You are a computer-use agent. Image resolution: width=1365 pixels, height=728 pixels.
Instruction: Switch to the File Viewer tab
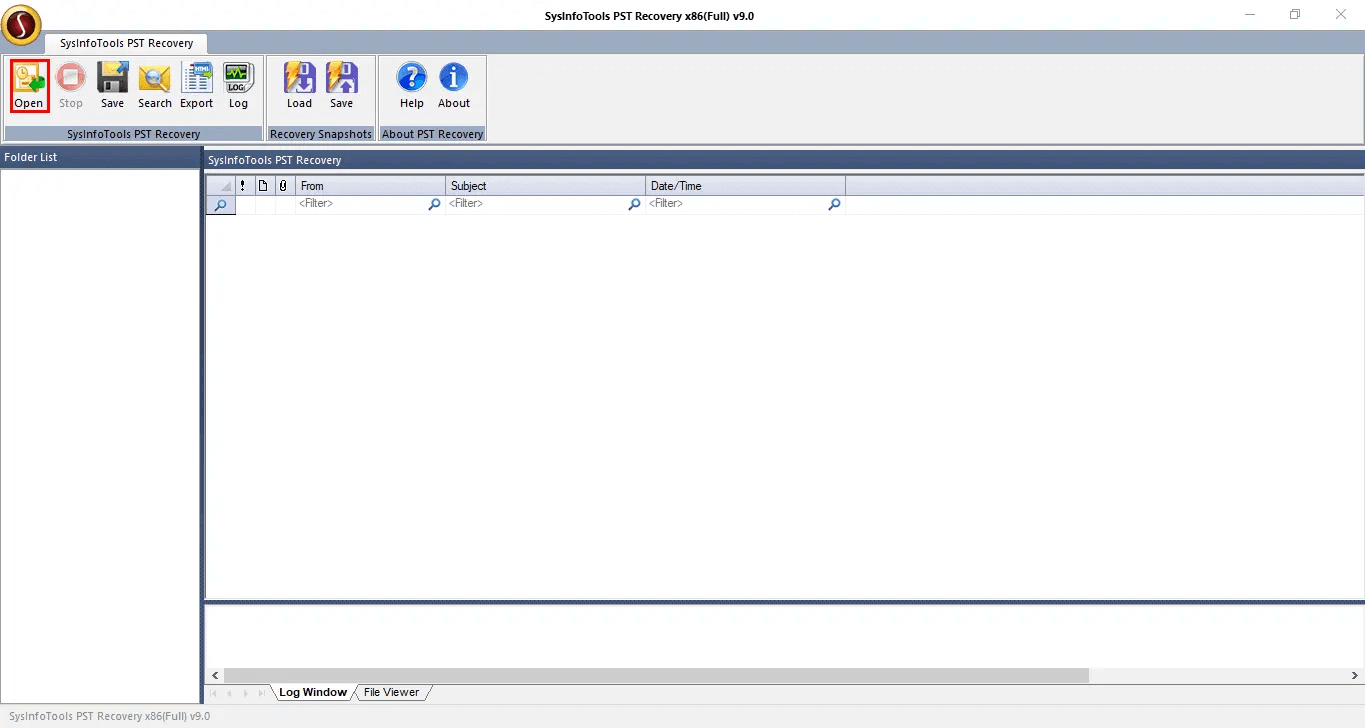pos(391,692)
